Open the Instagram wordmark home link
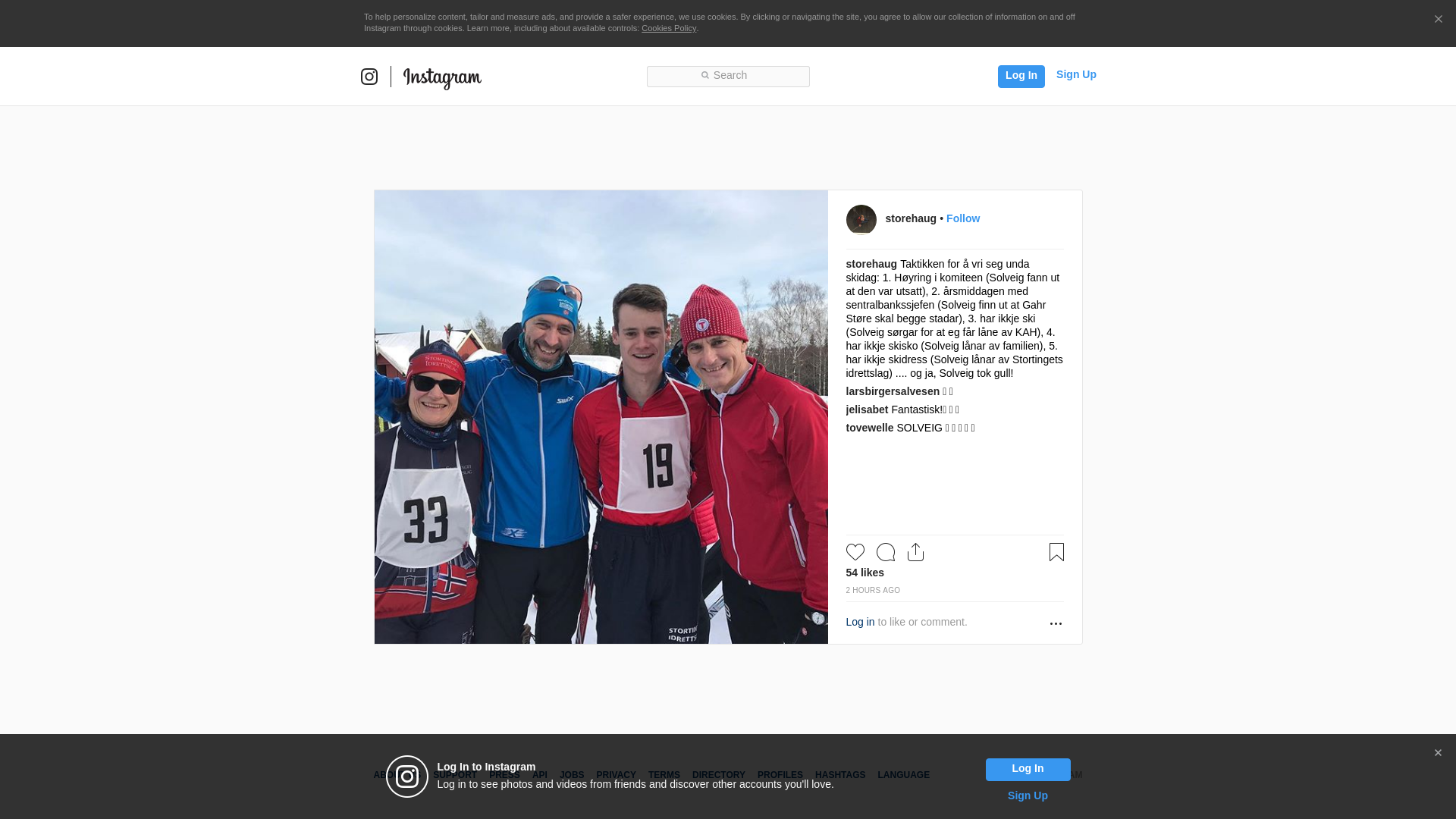This screenshot has width=1456, height=819. pos(442,77)
